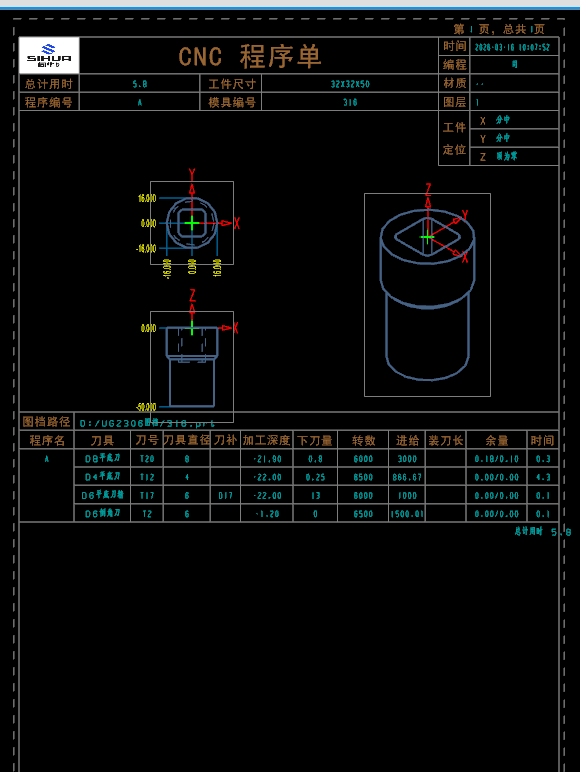Click the front view drawing with Z axis
Image resolution: width=580 pixels, height=772 pixels.
pos(192,366)
